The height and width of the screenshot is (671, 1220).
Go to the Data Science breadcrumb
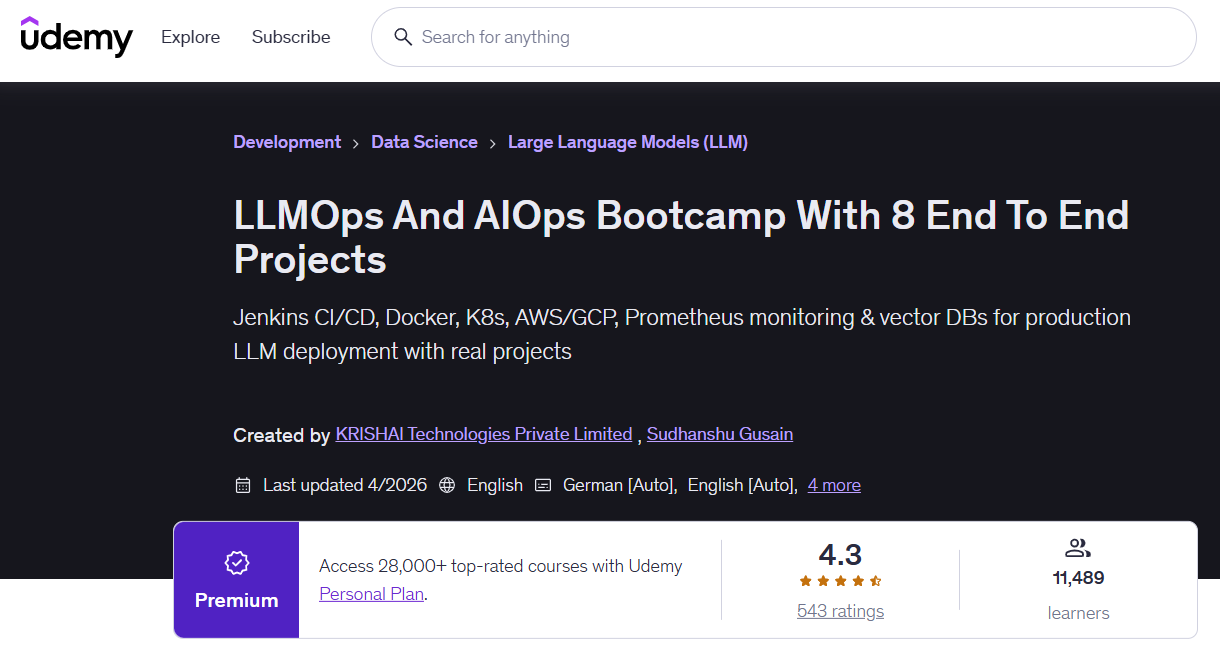tap(424, 142)
